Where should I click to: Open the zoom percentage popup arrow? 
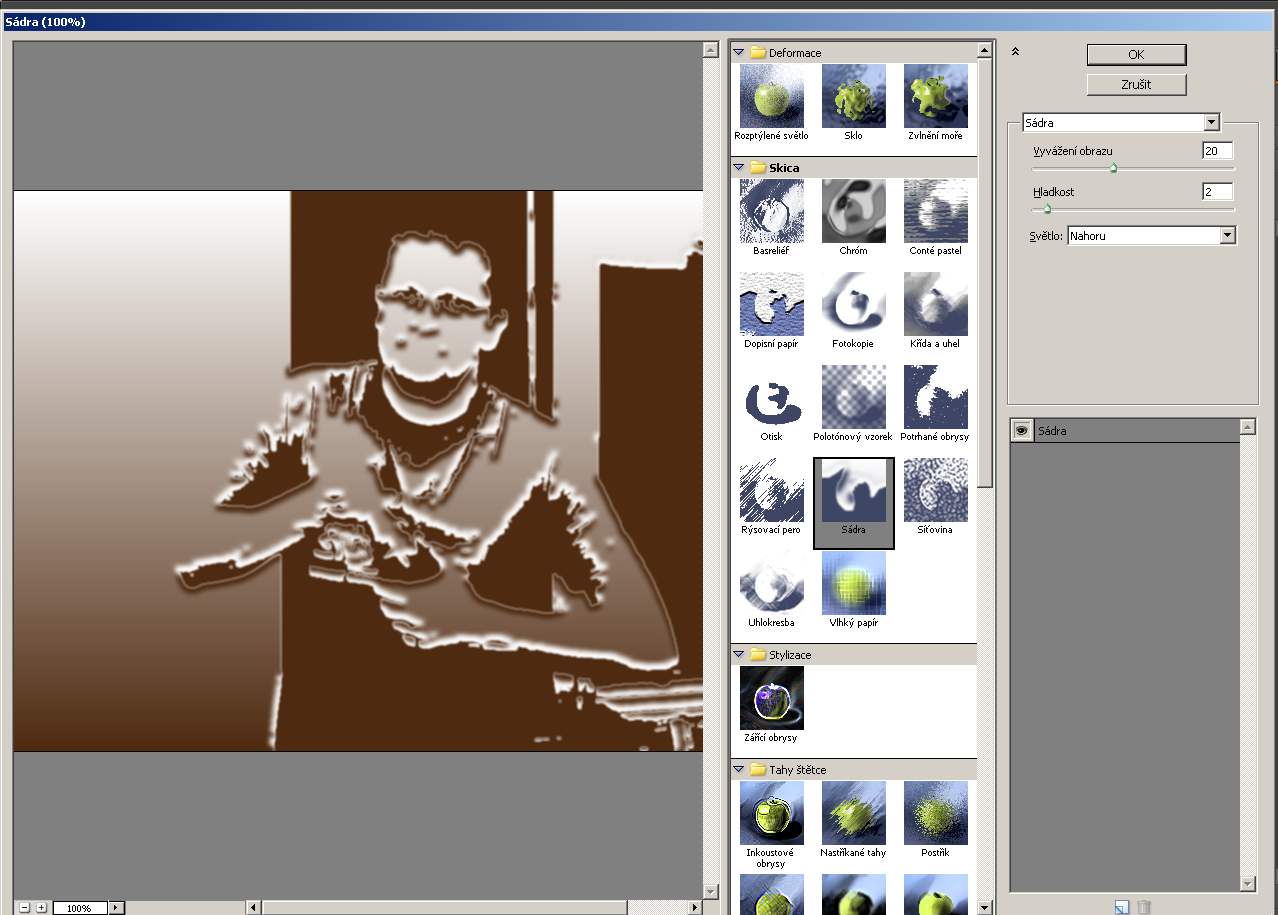point(116,908)
